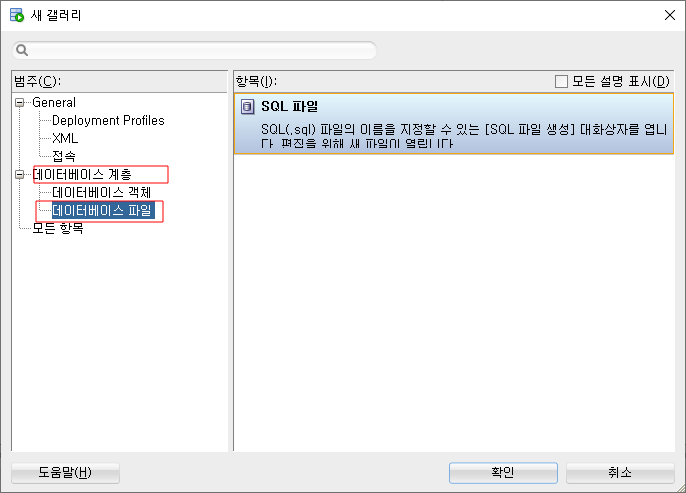Click the 새 갤러리 title bar icon
The width and height of the screenshot is (686, 493).
click(x=17, y=15)
